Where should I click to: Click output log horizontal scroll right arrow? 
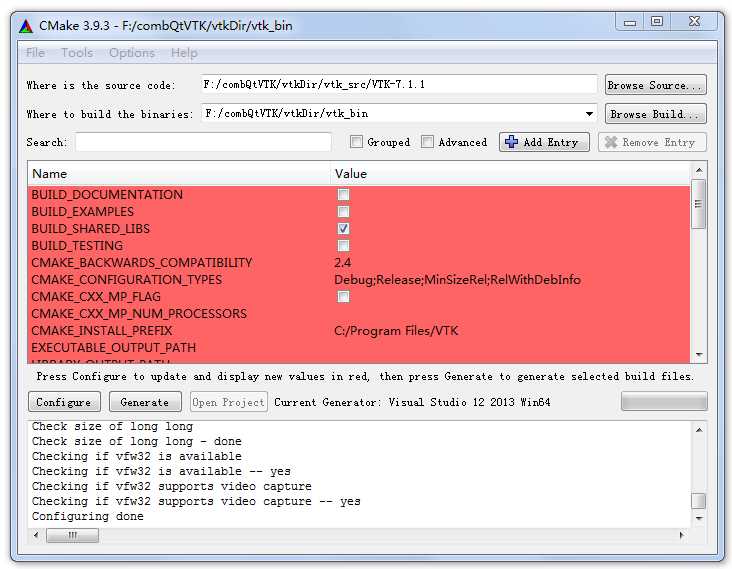pos(682,535)
